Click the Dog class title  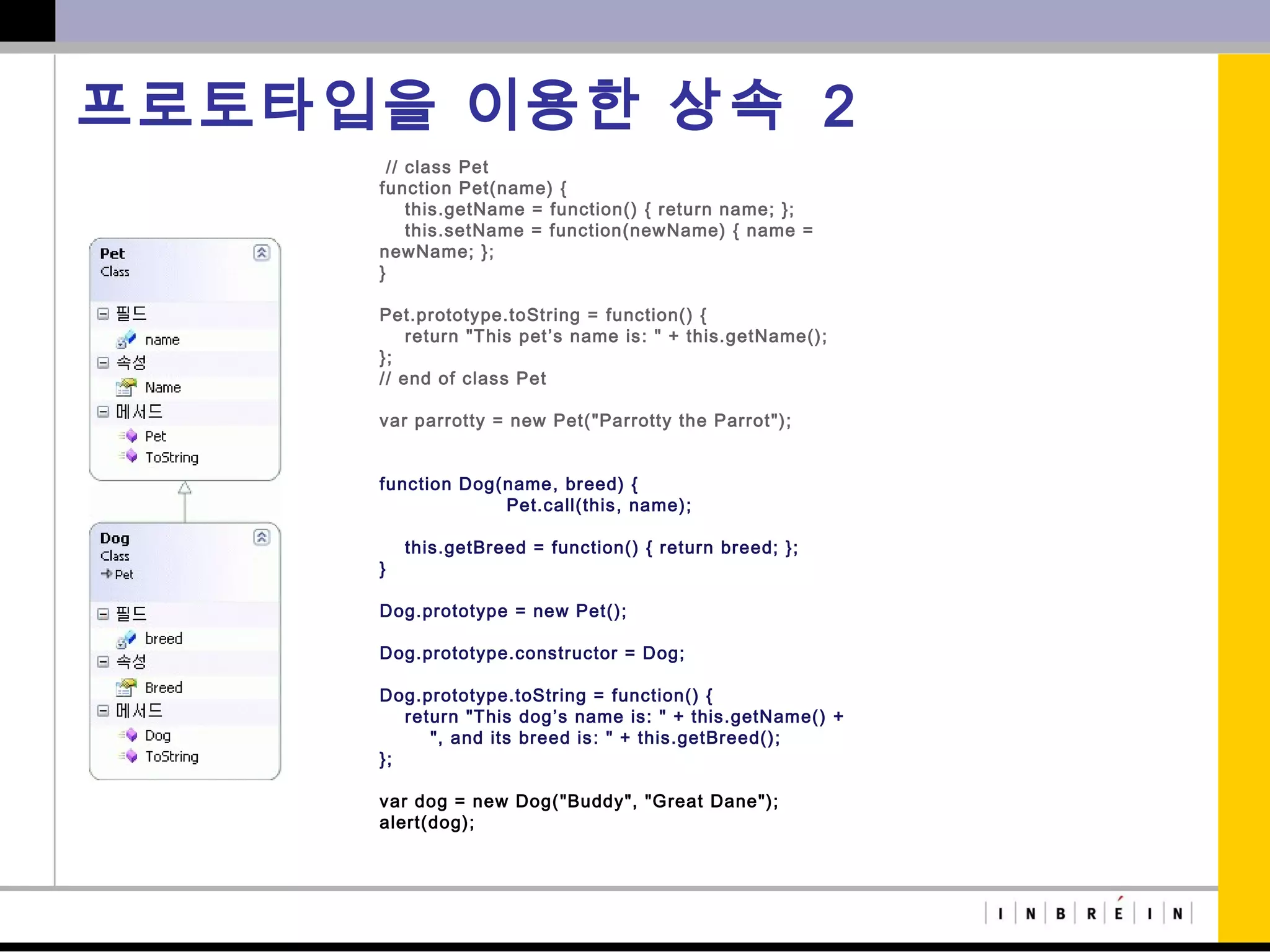pos(115,539)
